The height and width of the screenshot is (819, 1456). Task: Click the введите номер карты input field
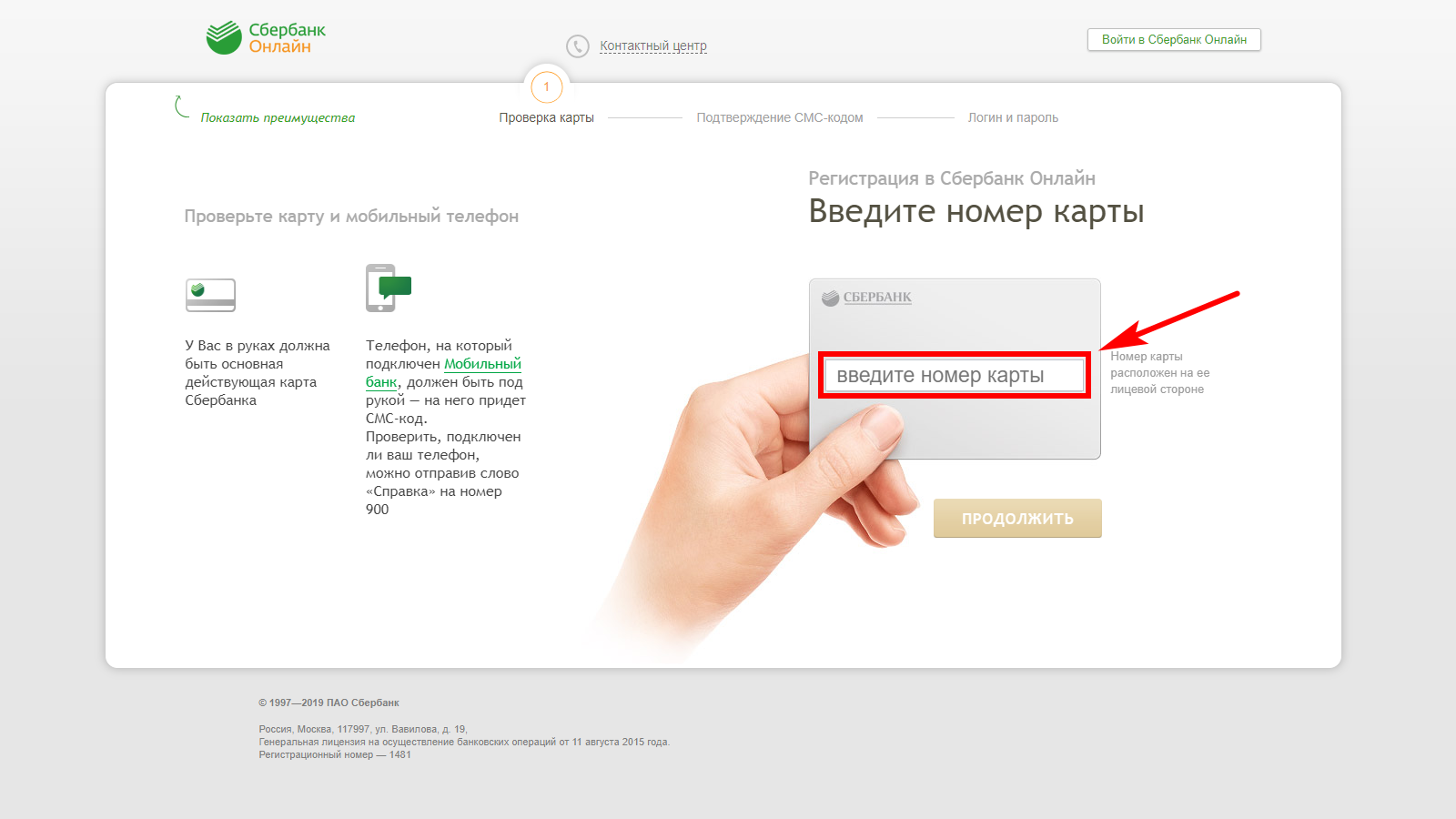click(x=955, y=375)
